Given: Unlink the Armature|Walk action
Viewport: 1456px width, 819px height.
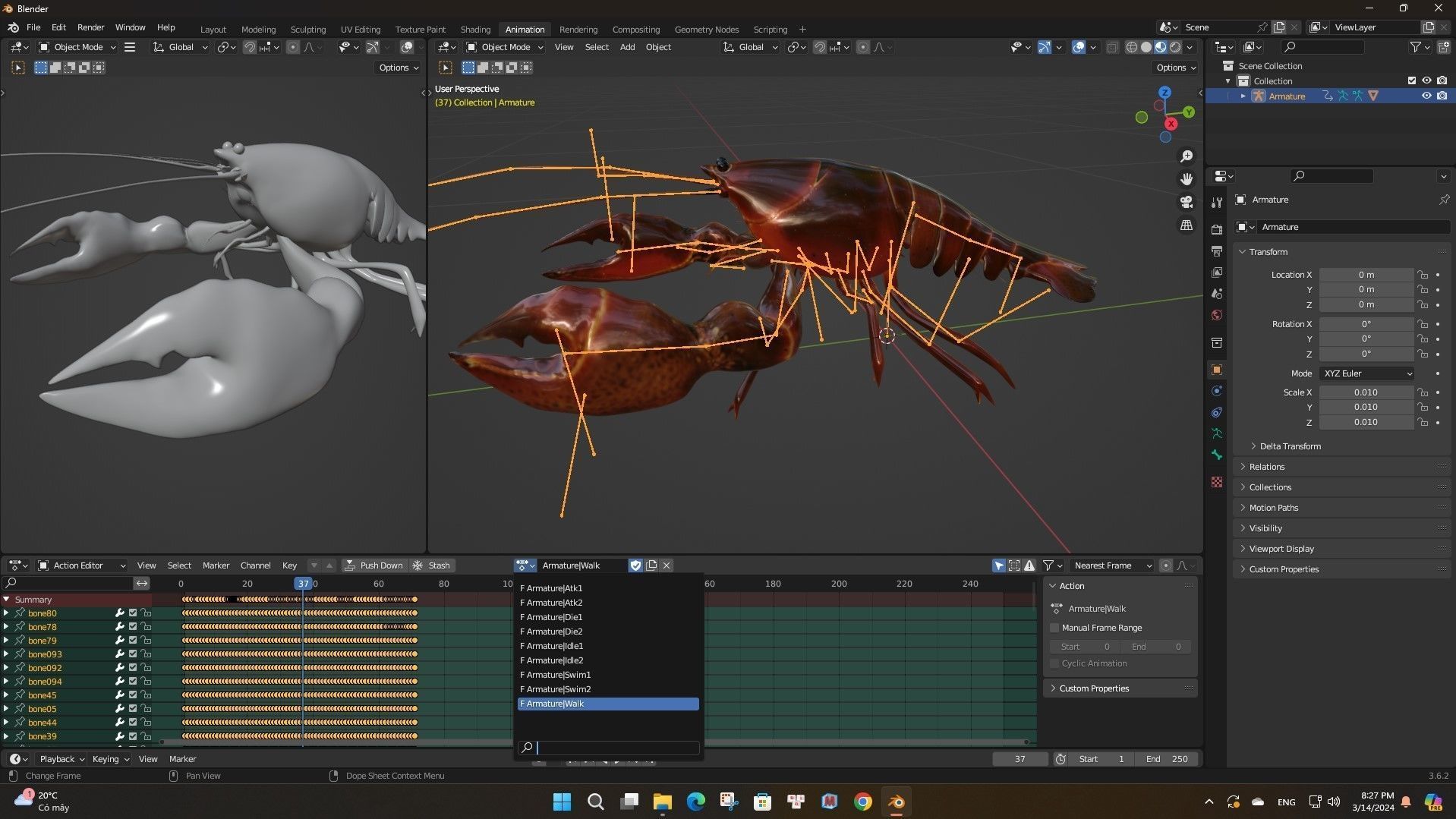Looking at the screenshot, I should click(x=667, y=565).
